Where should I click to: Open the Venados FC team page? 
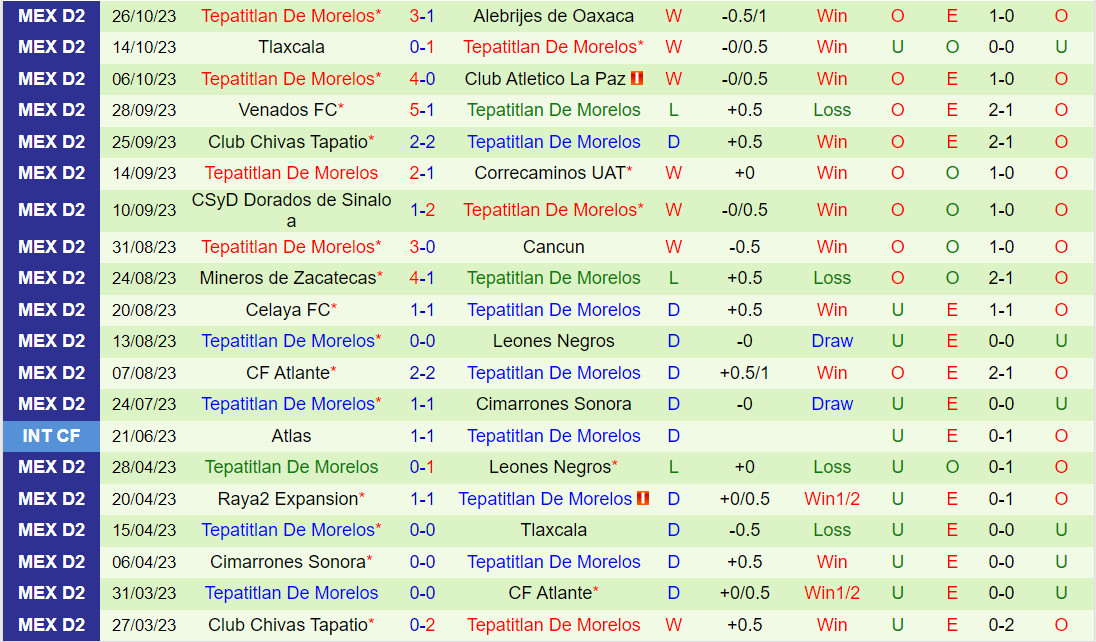point(286,110)
